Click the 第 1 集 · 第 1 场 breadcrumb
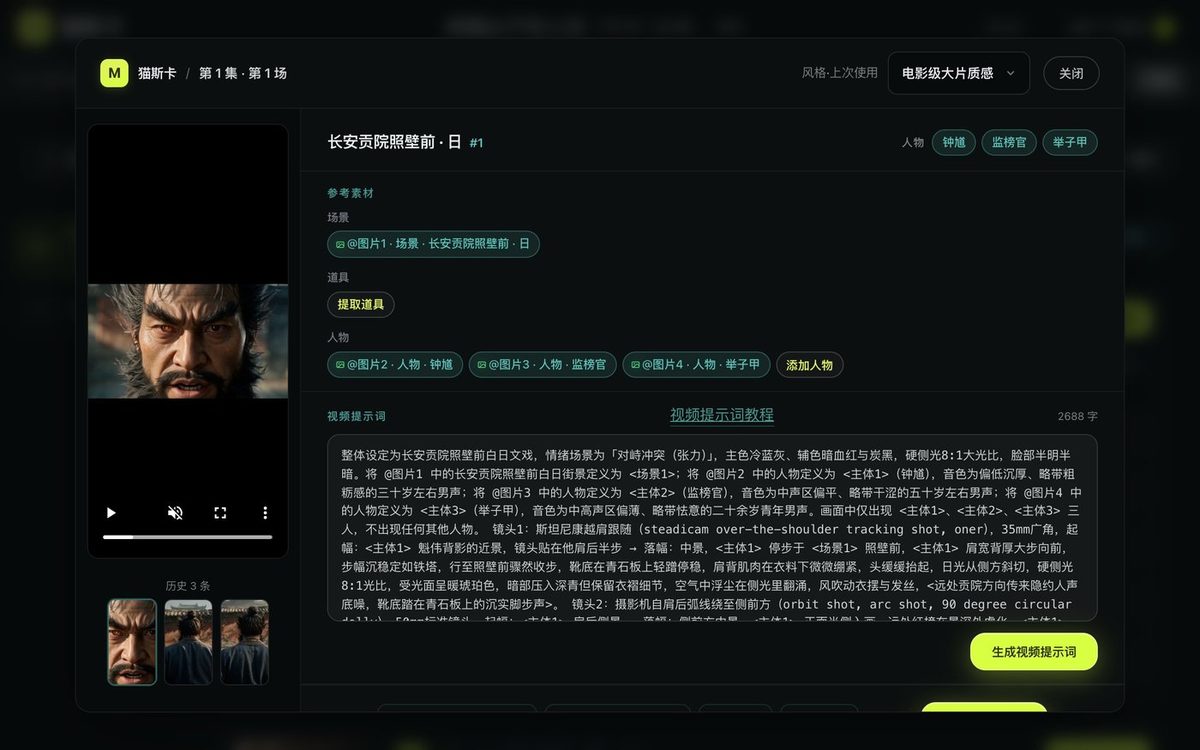Screen dimensions: 1200x750 coord(243,73)
